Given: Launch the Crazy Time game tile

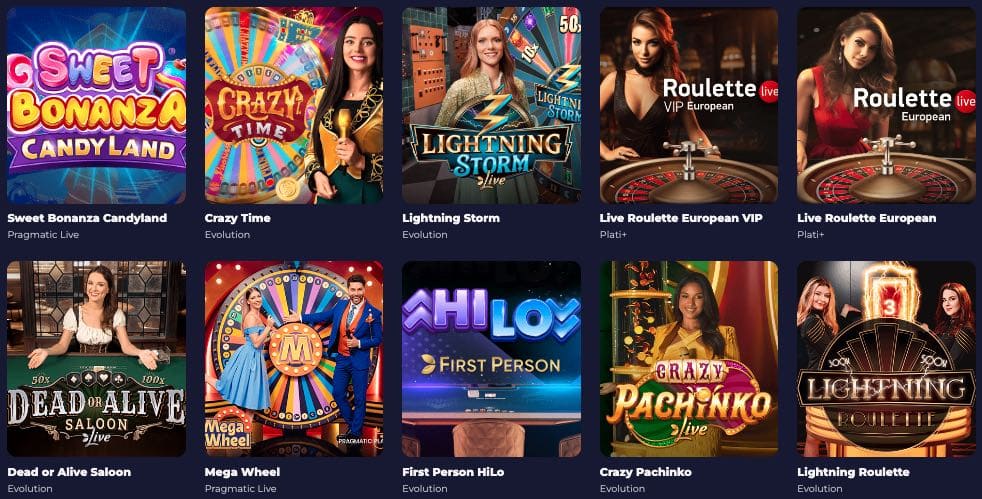Looking at the screenshot, I should pyautogui.click(x=294, y=105).
